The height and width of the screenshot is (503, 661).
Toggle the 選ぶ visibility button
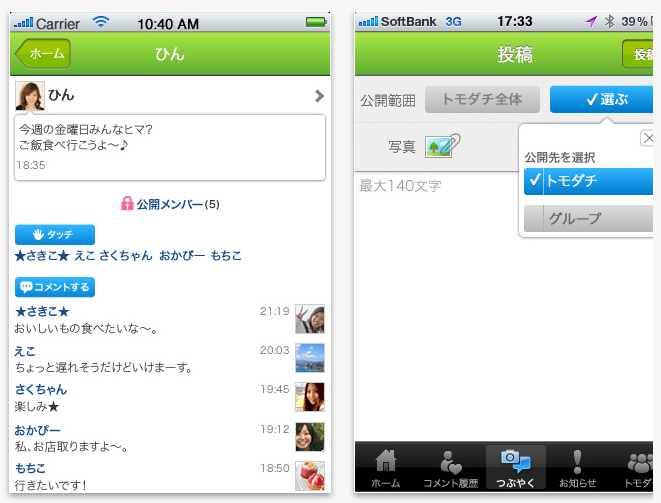602,100
